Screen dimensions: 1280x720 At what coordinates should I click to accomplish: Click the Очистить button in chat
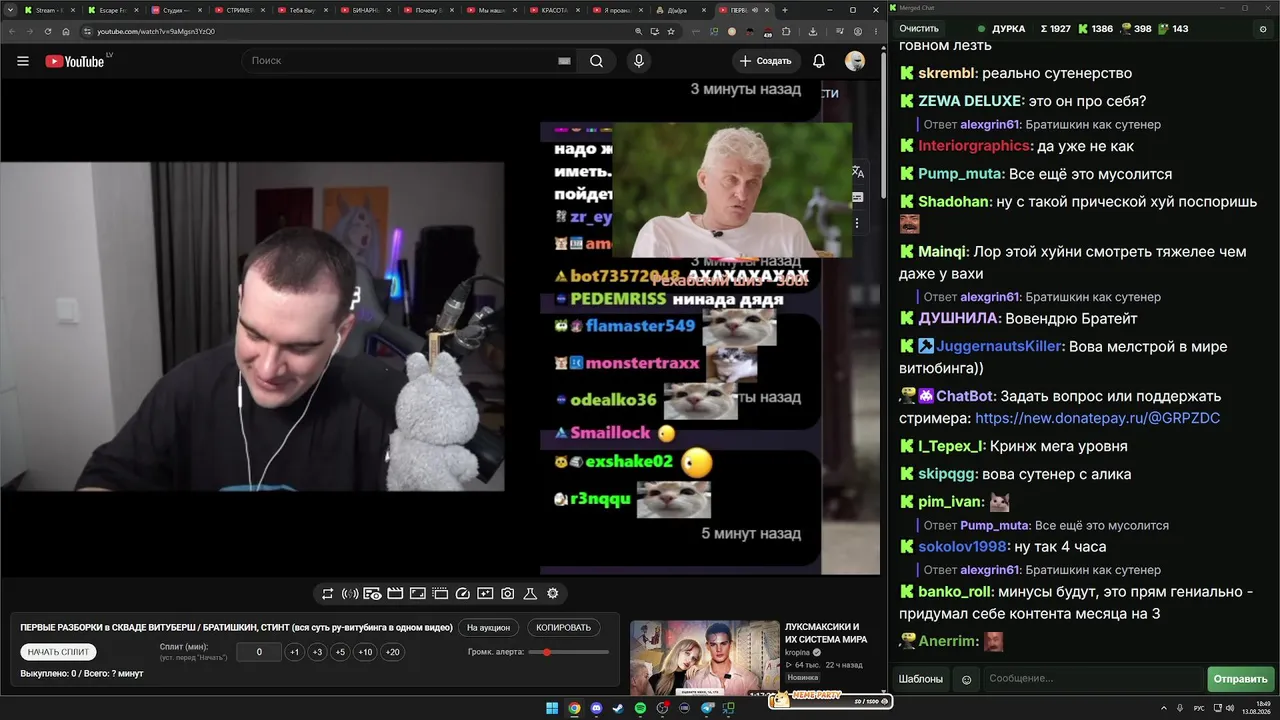919,29
